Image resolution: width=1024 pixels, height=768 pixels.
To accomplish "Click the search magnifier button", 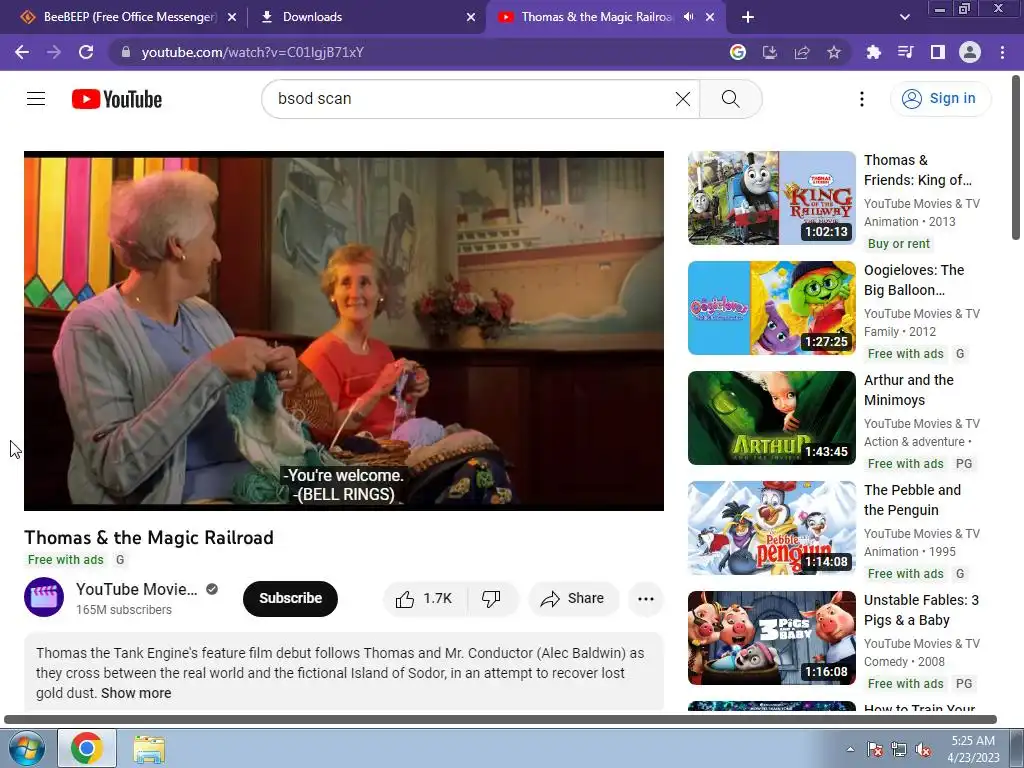I will click(730, 99).
